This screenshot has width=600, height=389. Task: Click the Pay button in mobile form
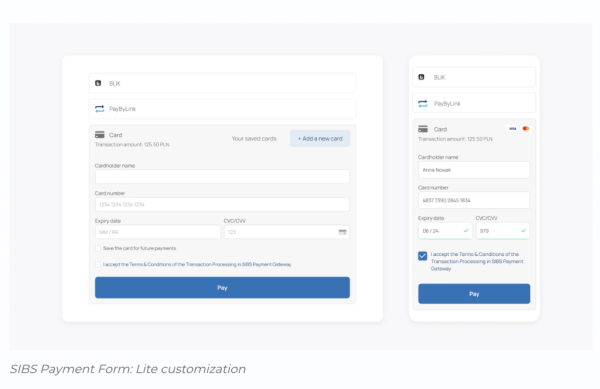pos(474,294)
